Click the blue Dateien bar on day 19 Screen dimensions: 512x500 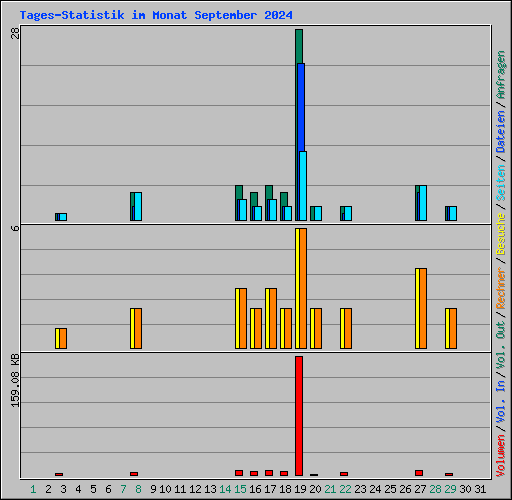coord(301,107)
